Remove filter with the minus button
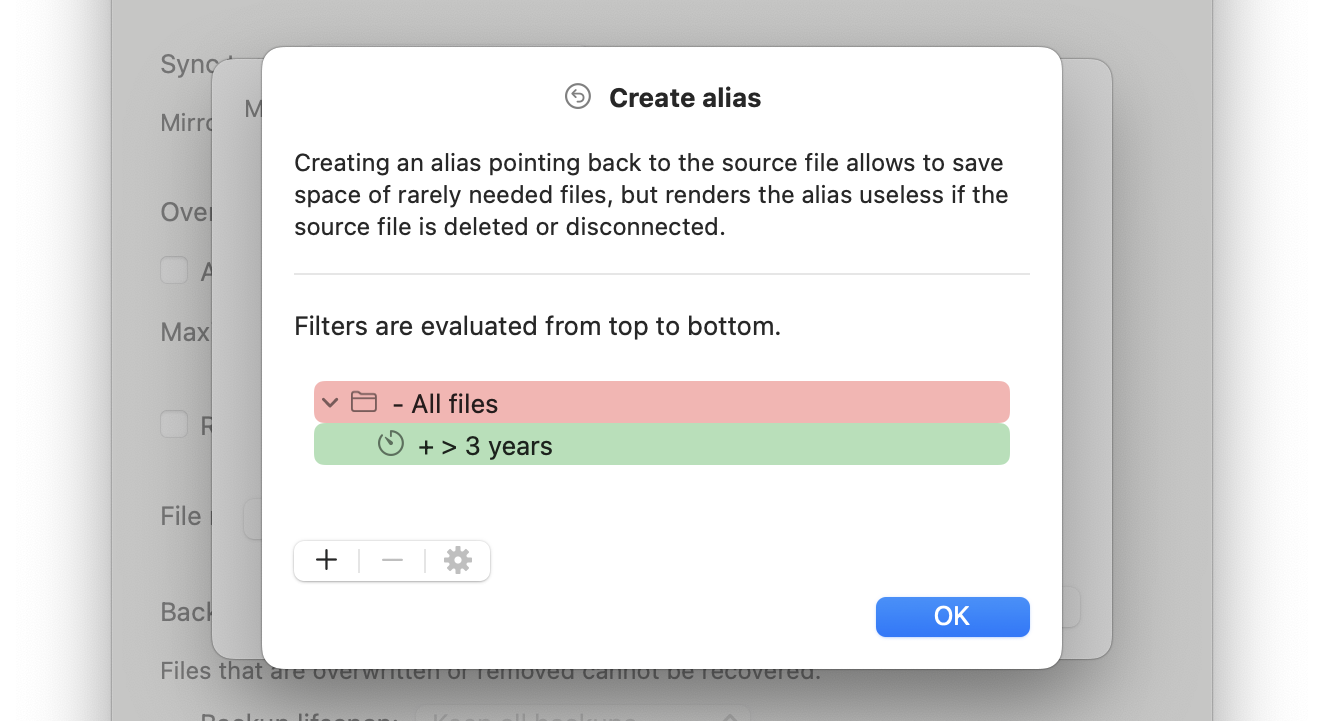The width and height of the screenshot is (1324, 721). 392,561
